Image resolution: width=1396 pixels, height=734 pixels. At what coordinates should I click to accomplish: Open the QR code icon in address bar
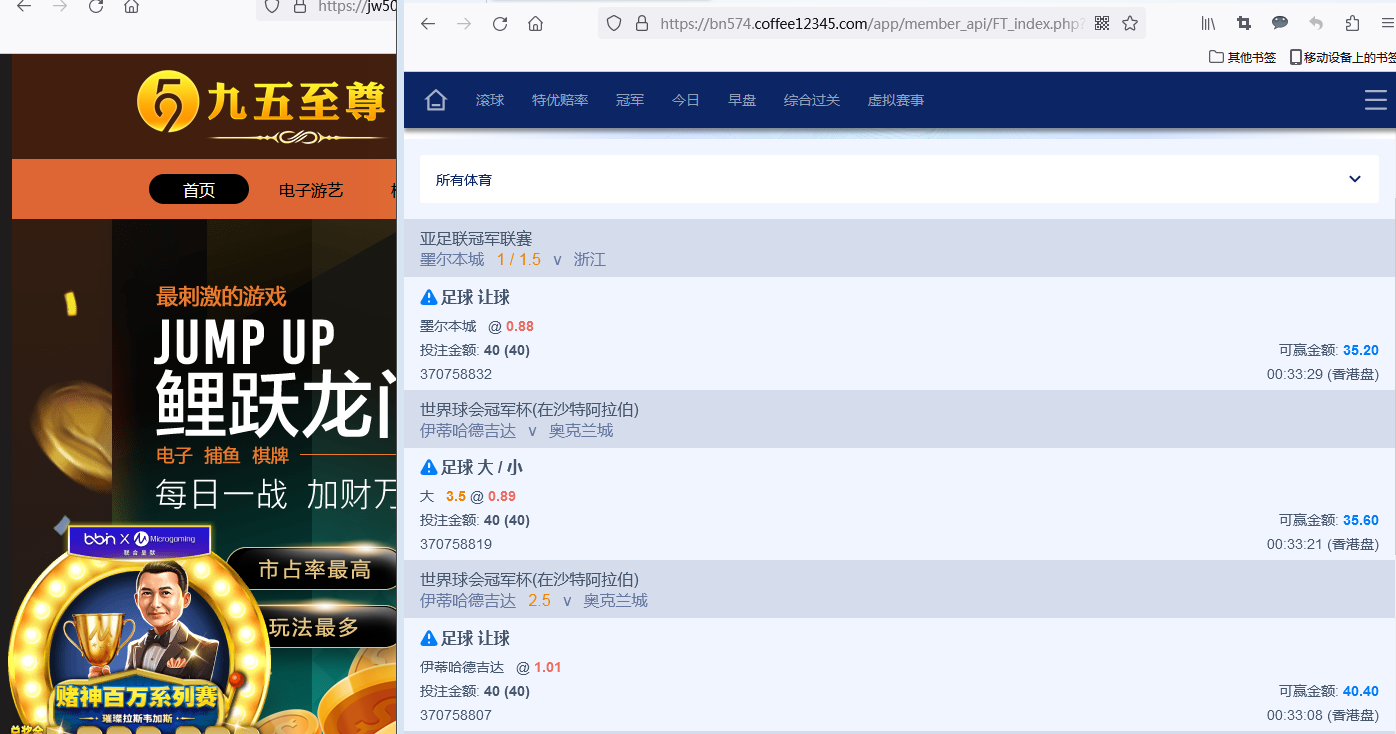pyautogui.click(x=1102, y=24)
